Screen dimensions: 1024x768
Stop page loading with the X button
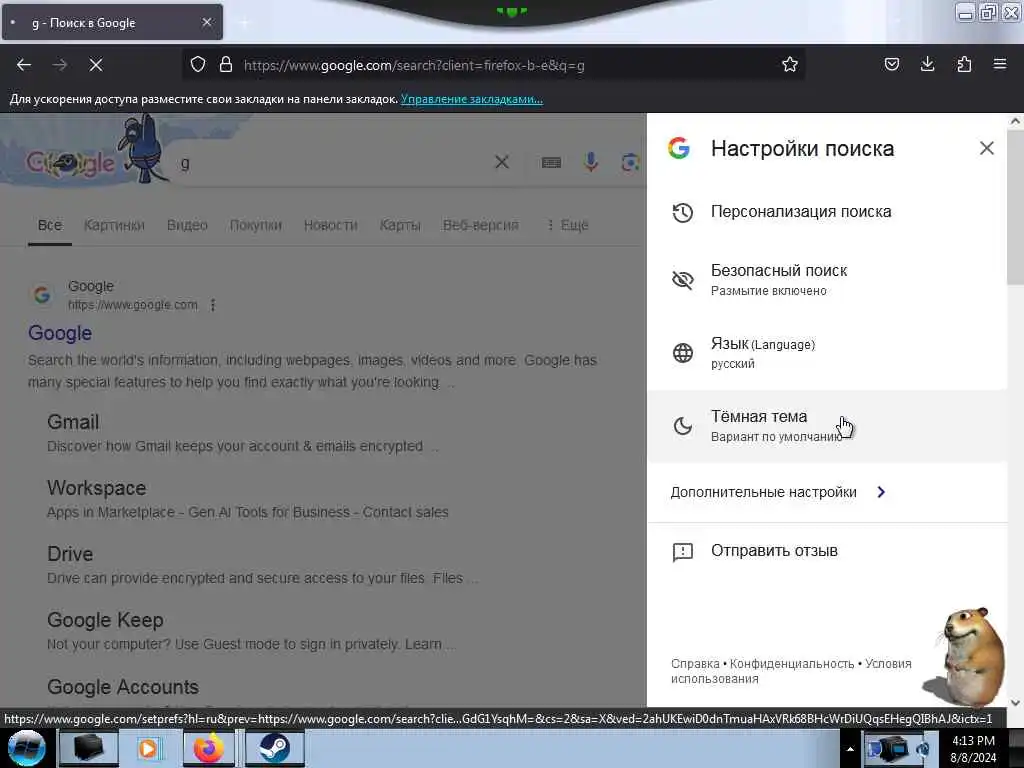(95, 65)
